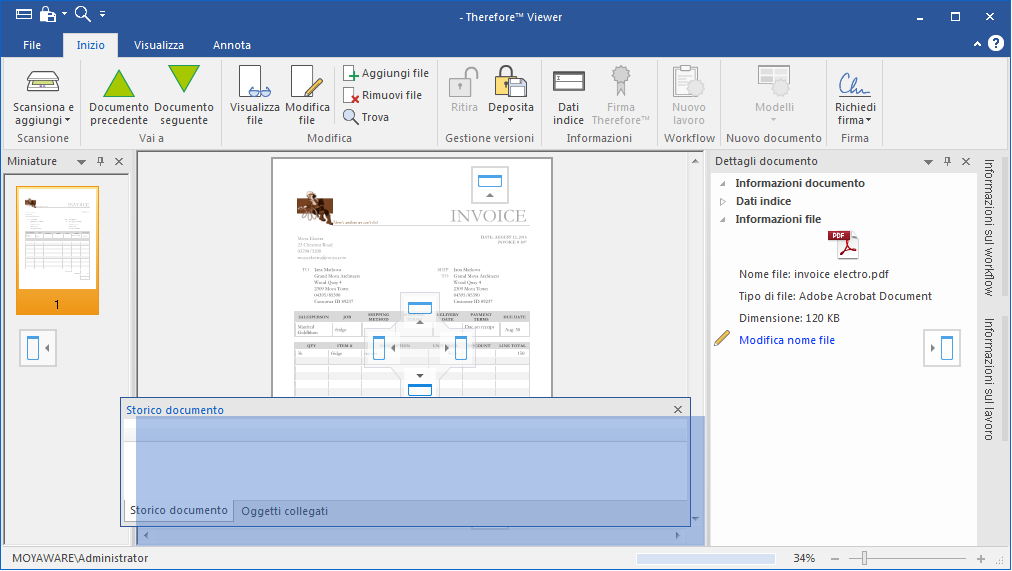Image resolution: width=1012 pixels, height=571 pixels.
Task: Click the Modifica nome file link
Action: click(786, 340)
